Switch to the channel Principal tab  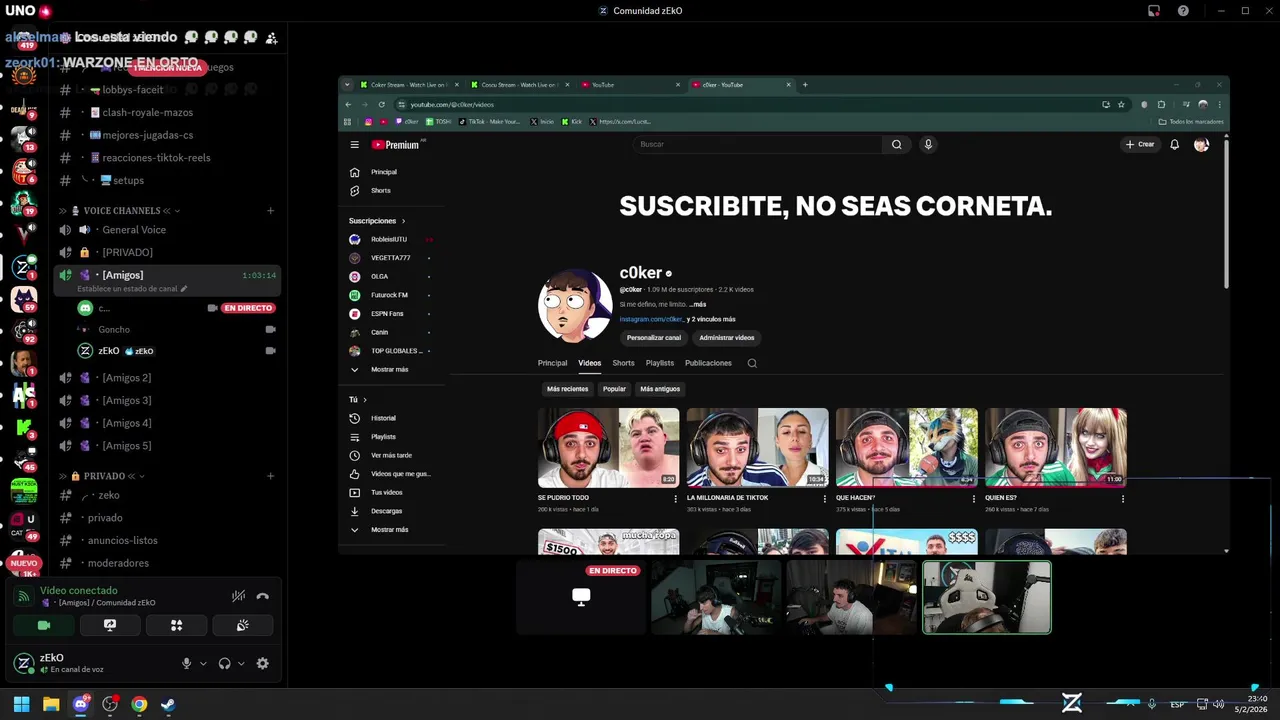[x=552, y=363]
